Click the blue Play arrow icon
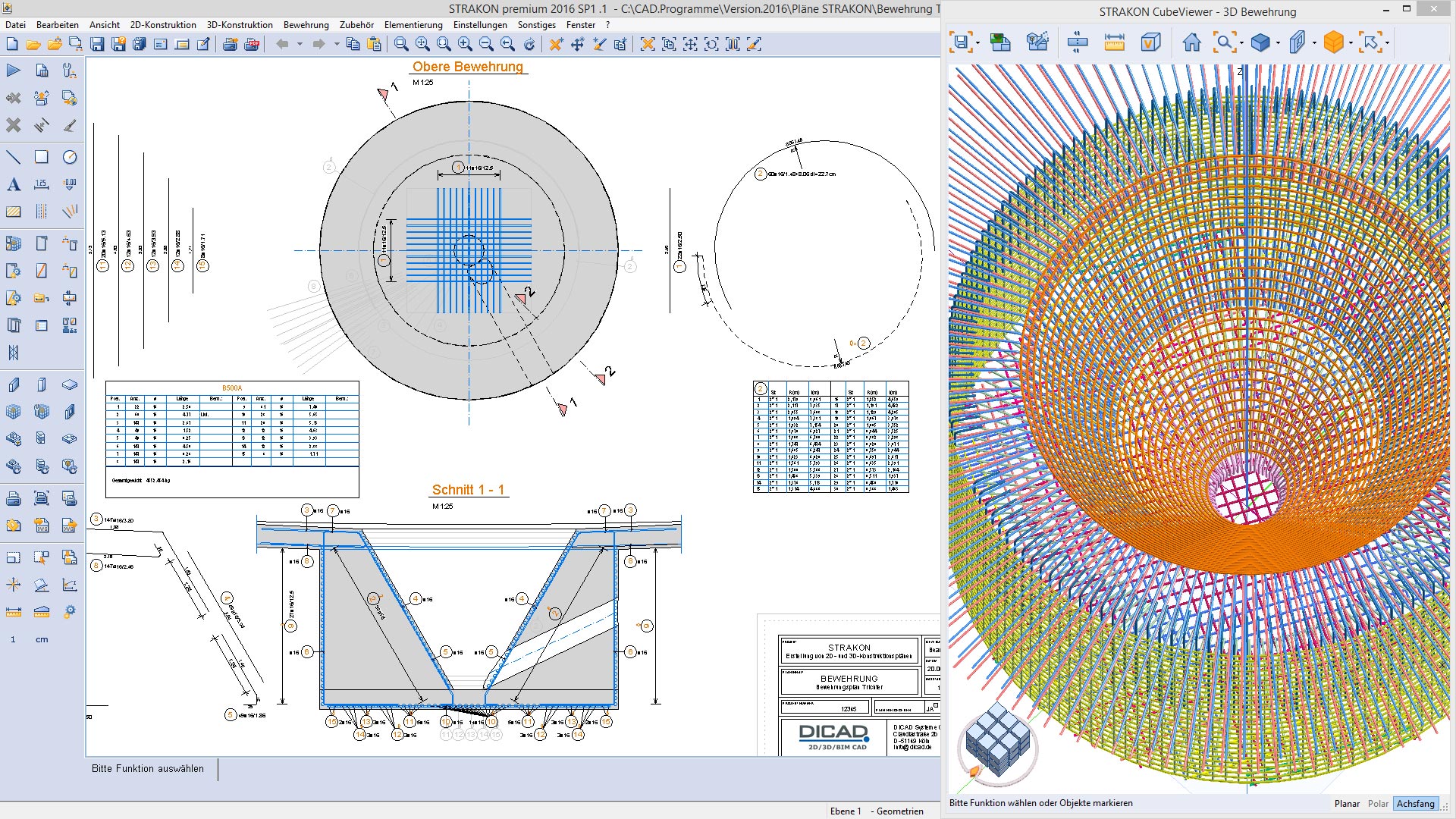1456x819 pixels. (14, 71)
